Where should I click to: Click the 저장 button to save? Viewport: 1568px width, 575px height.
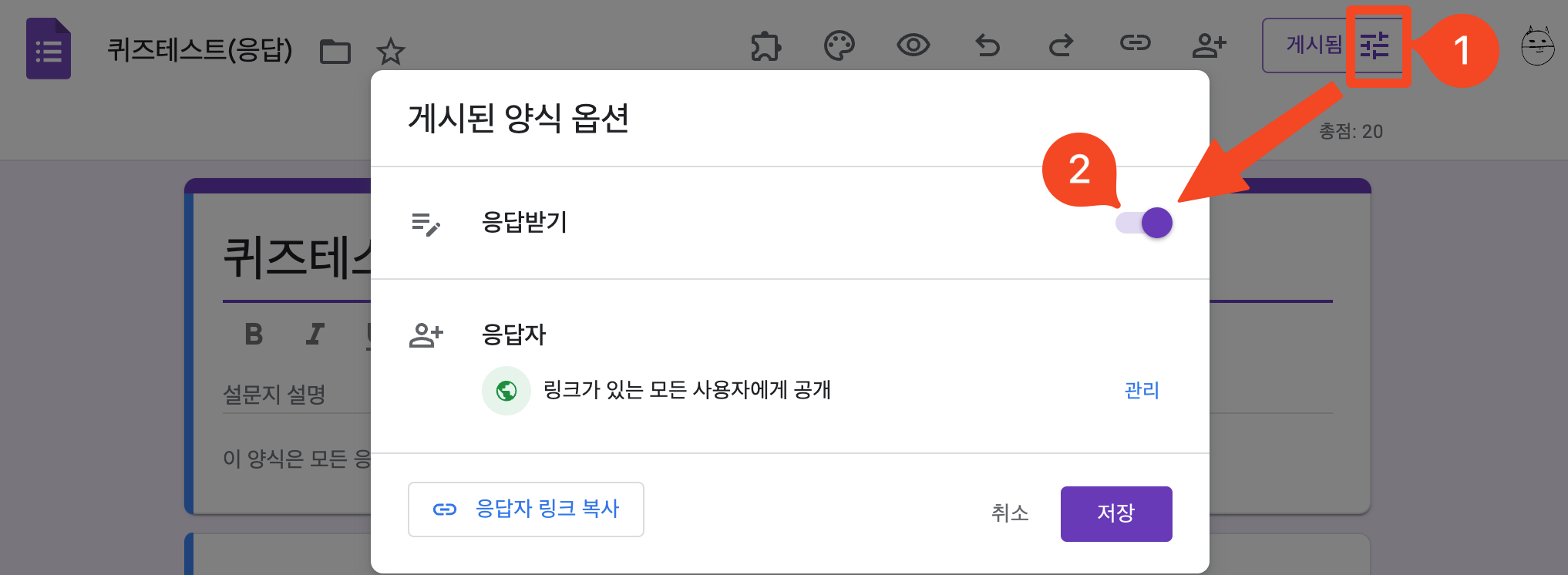[x=1115, y=513]
